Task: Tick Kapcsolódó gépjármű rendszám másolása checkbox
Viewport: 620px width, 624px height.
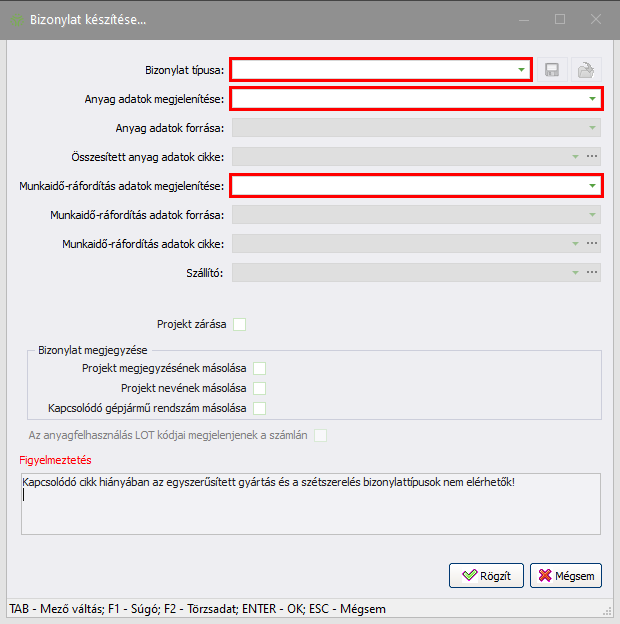Action: pyautogui.click(x=259, y=408)
